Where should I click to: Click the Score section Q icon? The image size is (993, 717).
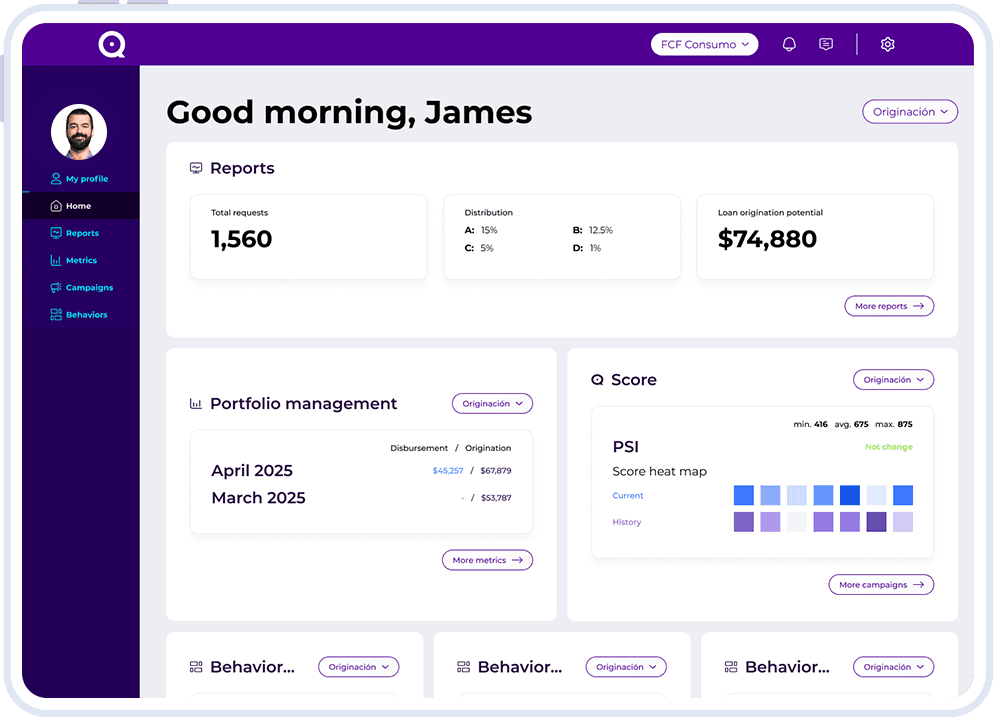pyautogui.click(x=597, y=379)
